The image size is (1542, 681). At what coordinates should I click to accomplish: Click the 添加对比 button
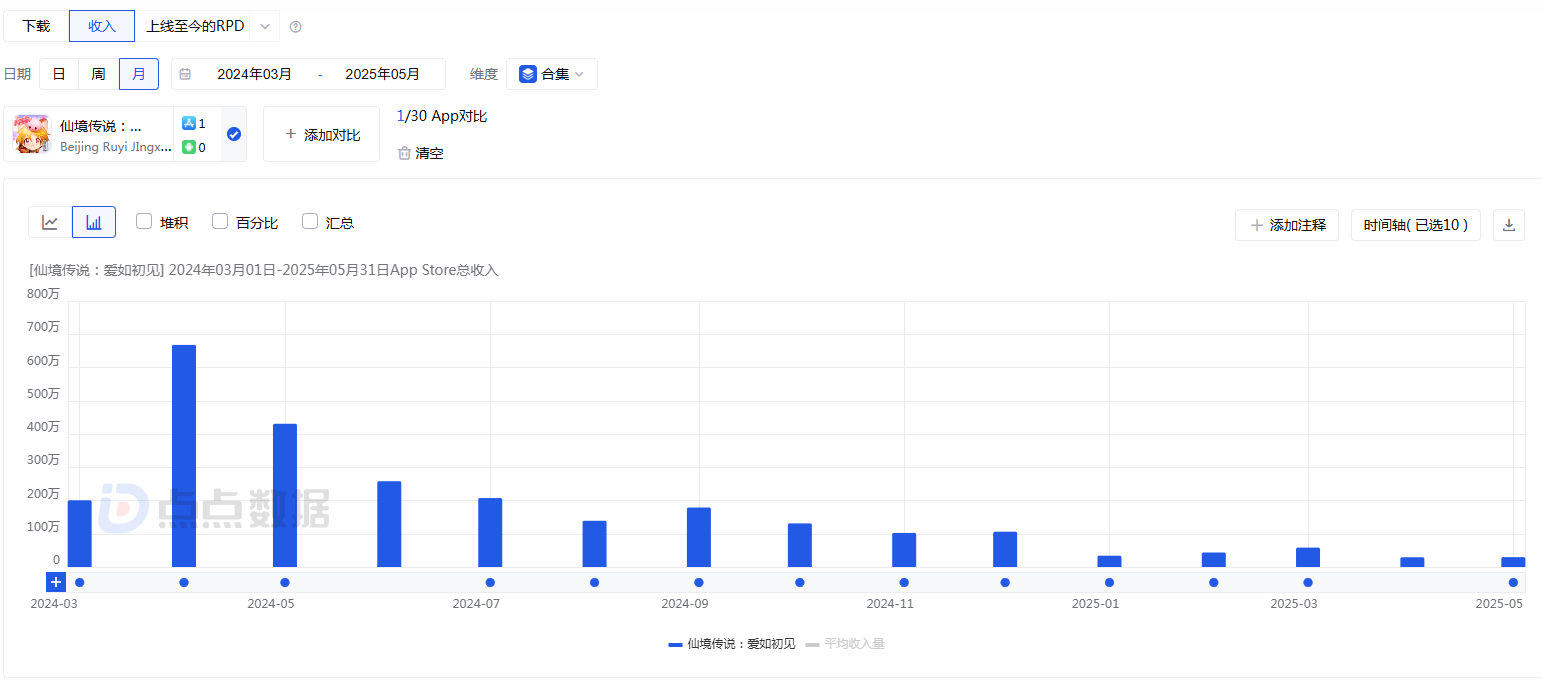321,134
